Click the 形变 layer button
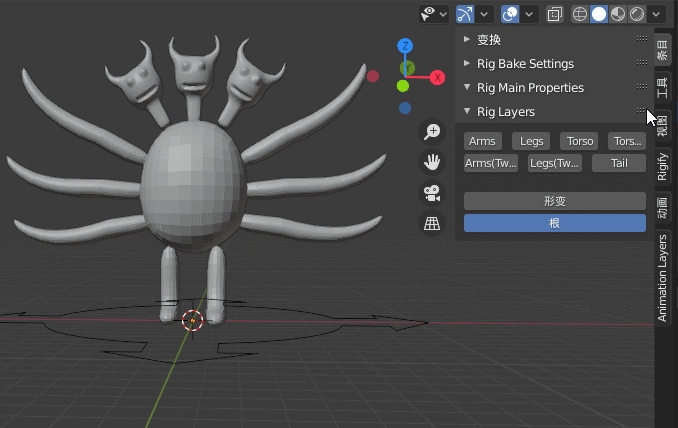This screenshot has height=428, width=678. 555,201
